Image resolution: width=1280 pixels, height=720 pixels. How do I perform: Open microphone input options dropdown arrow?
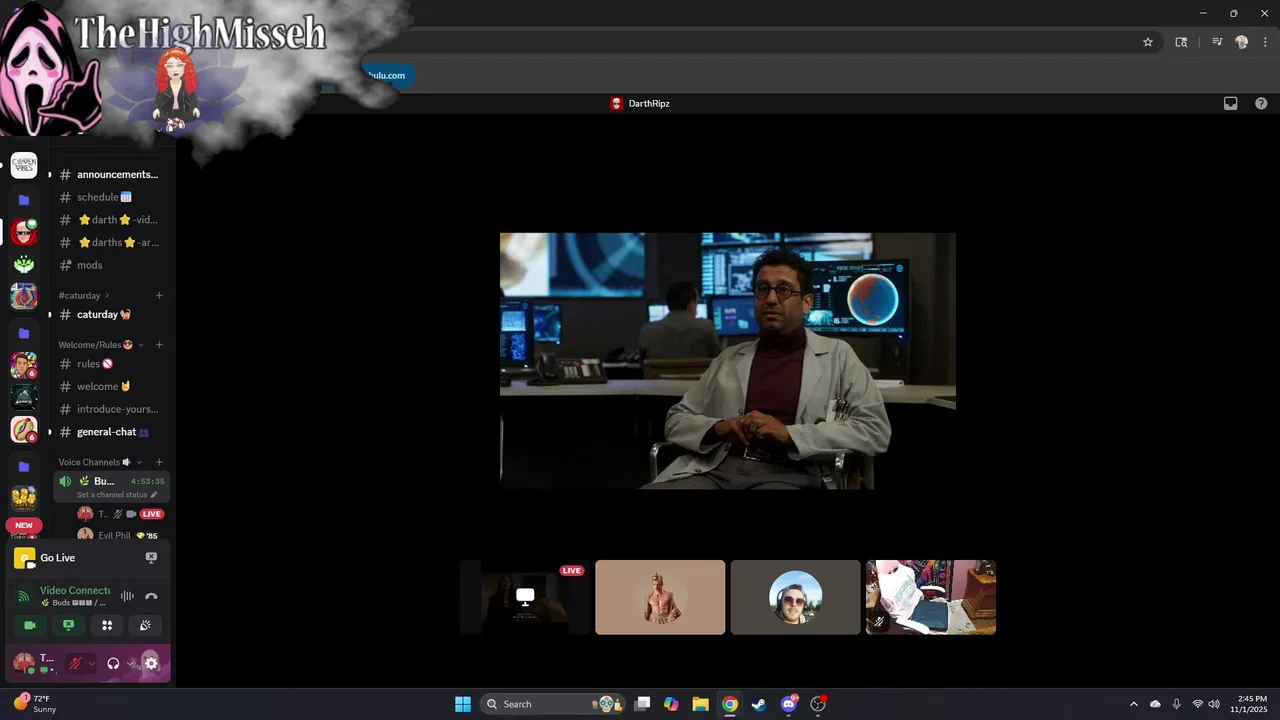pyautogui.click(x=91, y=663)
